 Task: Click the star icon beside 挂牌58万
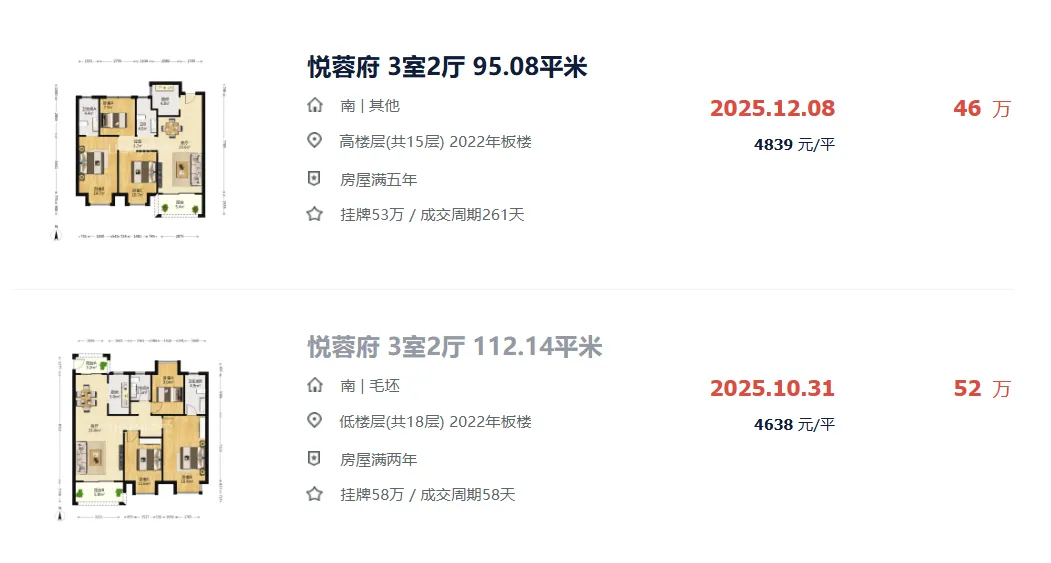314,495
